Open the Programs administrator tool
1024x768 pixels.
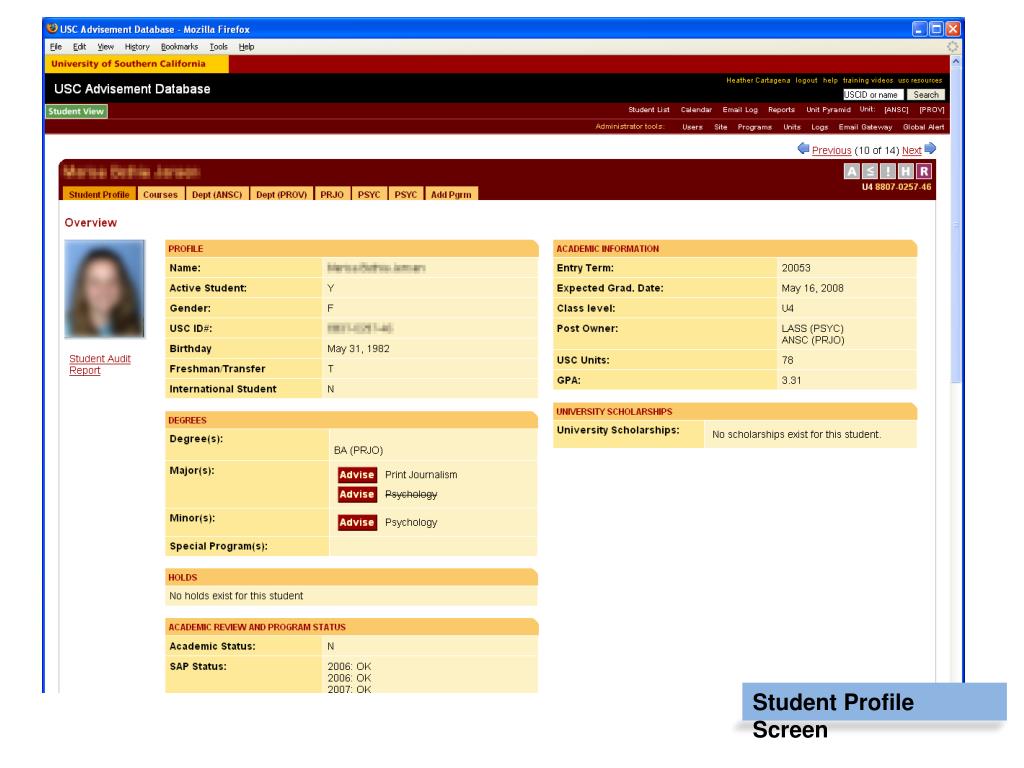[x=755, y=127]
